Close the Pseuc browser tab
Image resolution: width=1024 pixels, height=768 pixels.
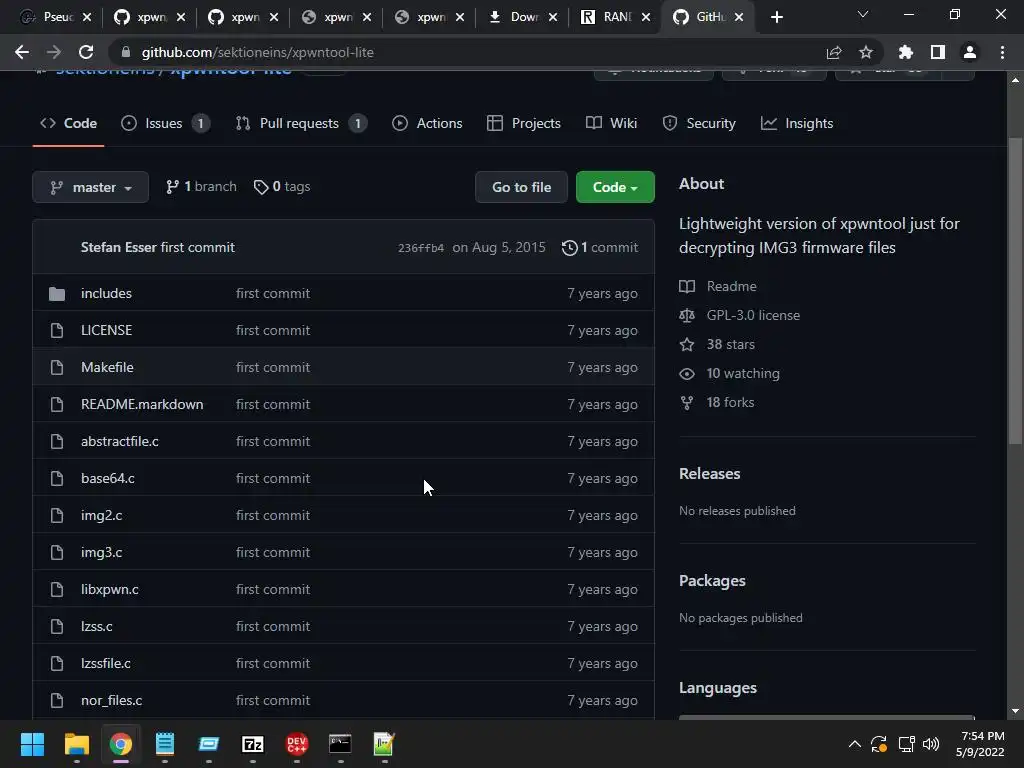pos(87,18)
